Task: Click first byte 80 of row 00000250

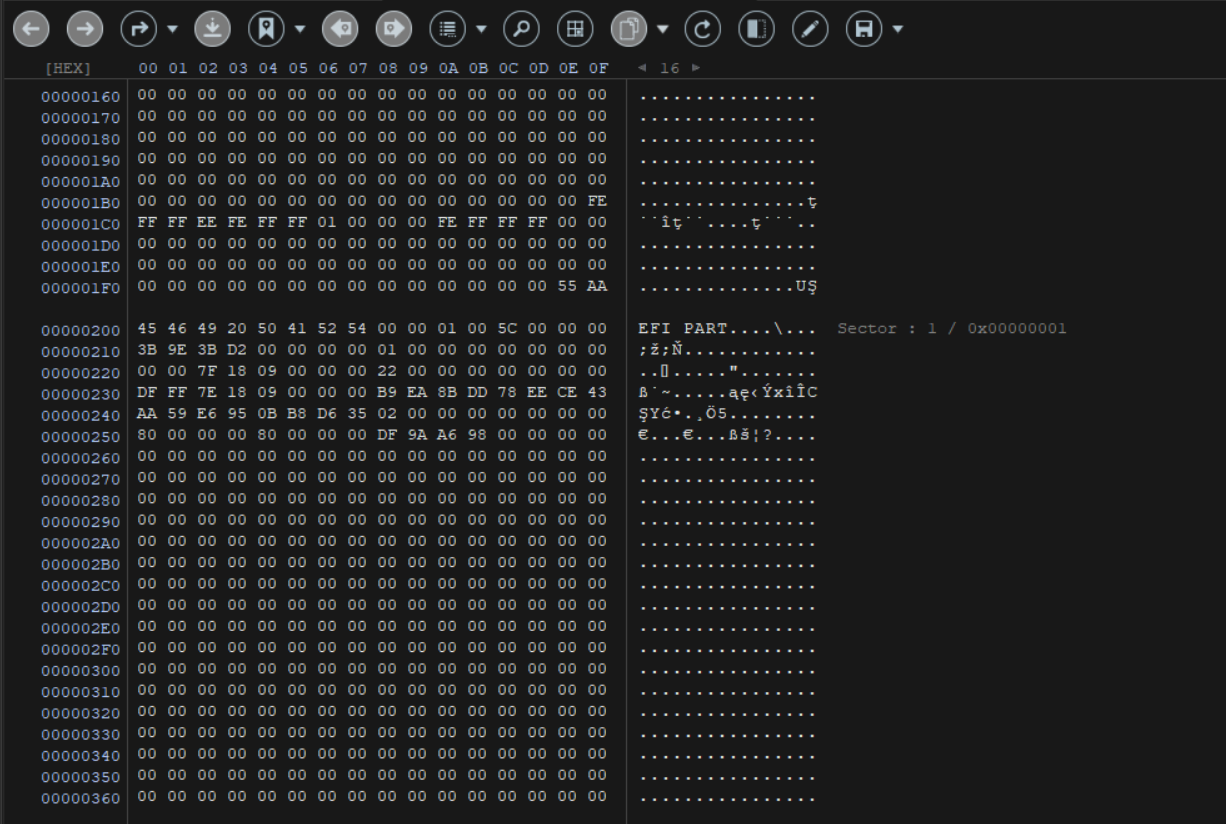Action: click(147, 436)
